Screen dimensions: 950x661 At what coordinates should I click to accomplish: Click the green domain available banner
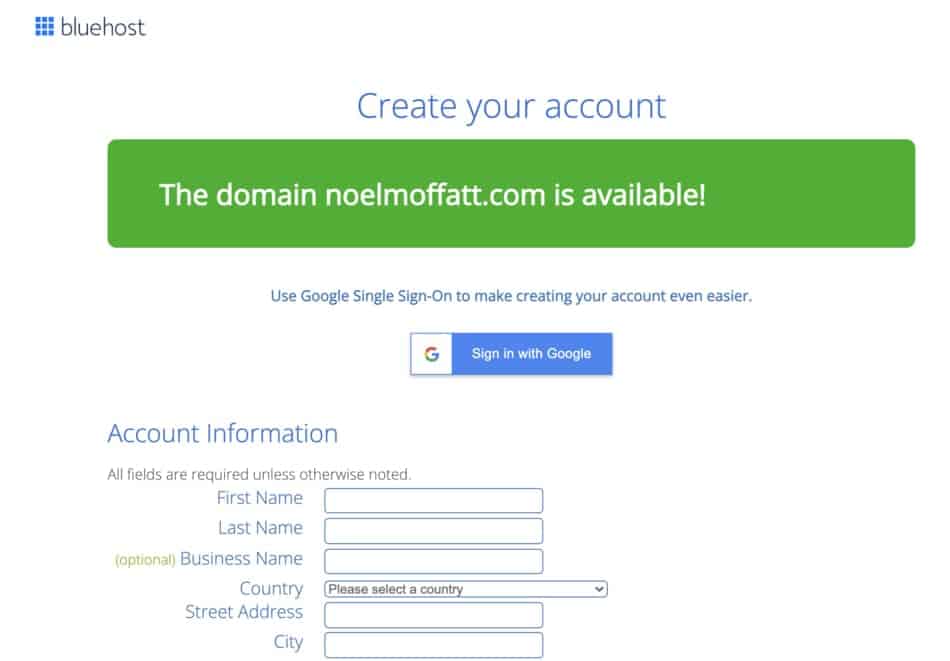(511, 193)
